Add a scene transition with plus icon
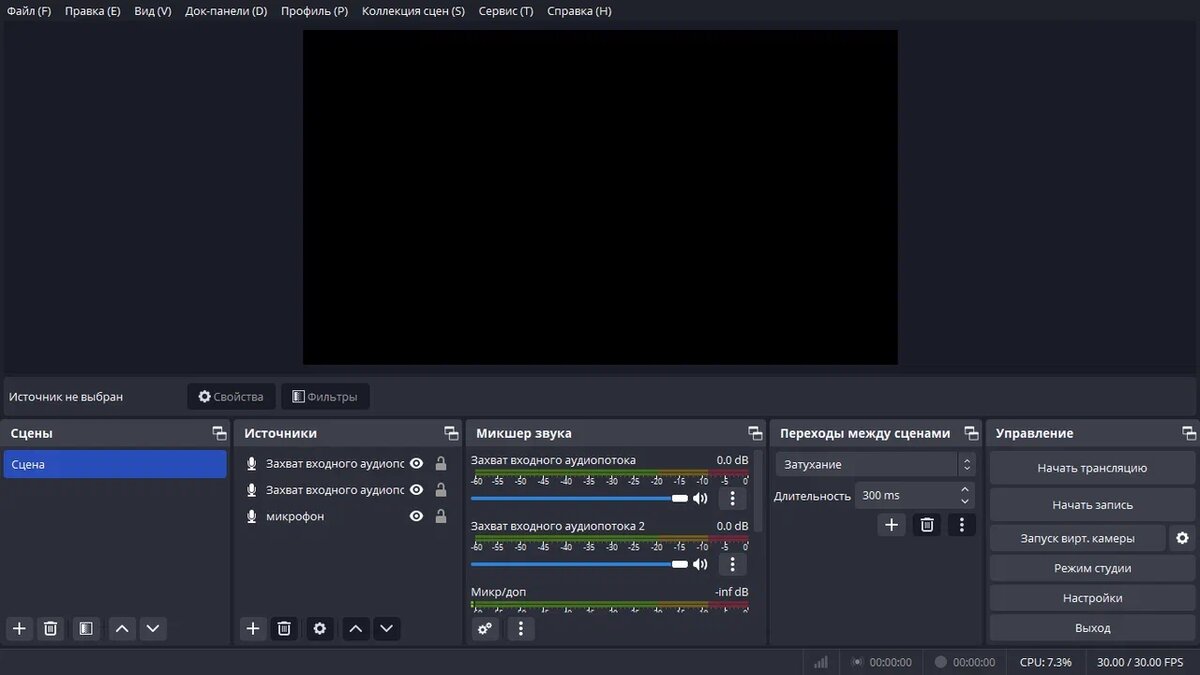 pyautogui.click(x=891, y=524)
